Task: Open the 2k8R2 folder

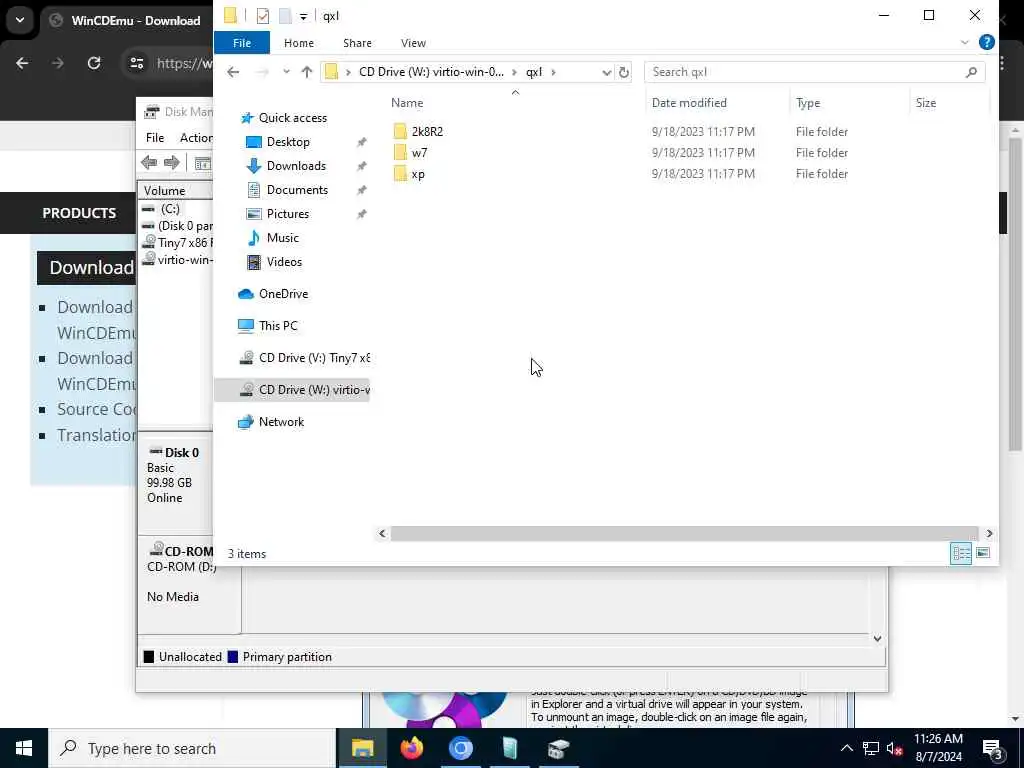Action: coord(427,131)
